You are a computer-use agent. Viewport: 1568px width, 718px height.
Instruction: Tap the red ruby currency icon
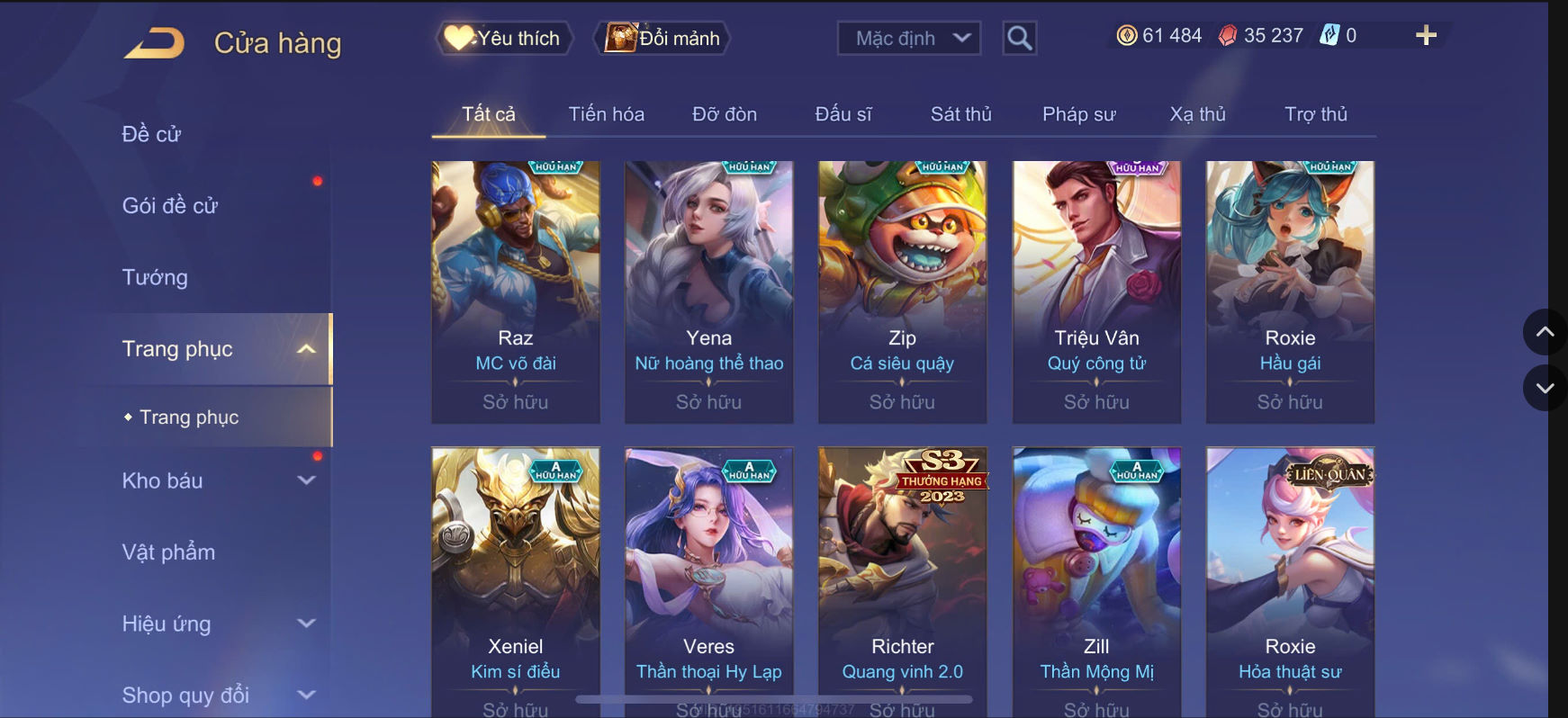point(1228,35)
